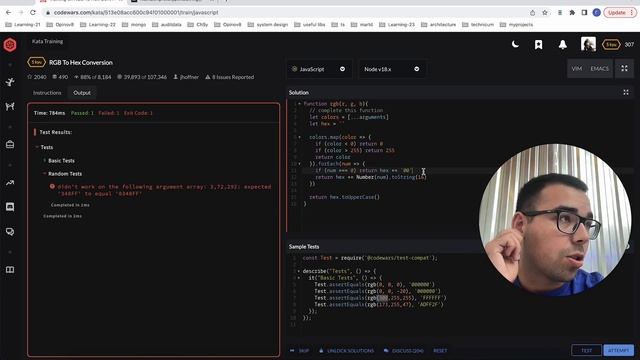The width and height of the screenshot is (640, 360).
Task: Open the leaderboard trending-arrow sidebar icon
Action: click(x=10, y=182)
